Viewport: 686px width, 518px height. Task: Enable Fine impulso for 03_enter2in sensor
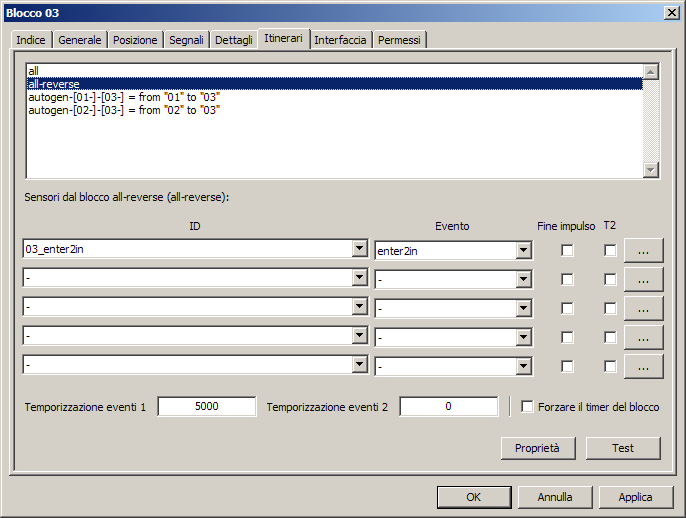[x=567, y=251]
